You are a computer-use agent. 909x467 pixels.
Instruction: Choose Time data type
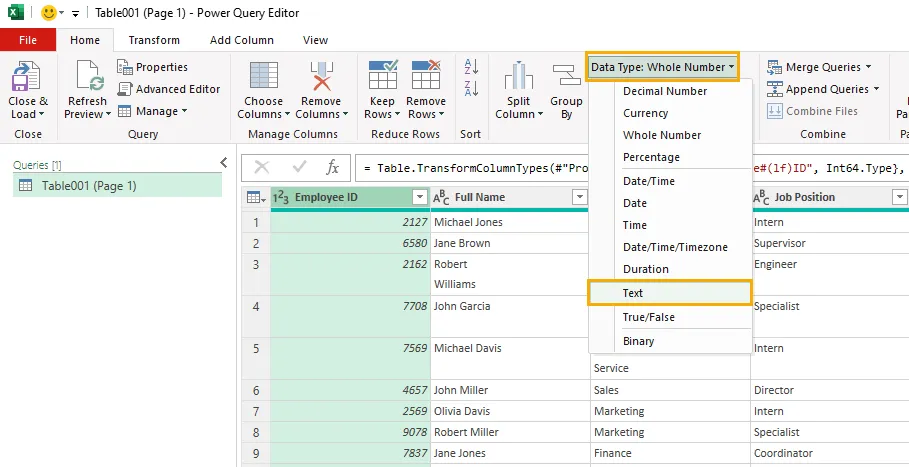click(635, 225)
